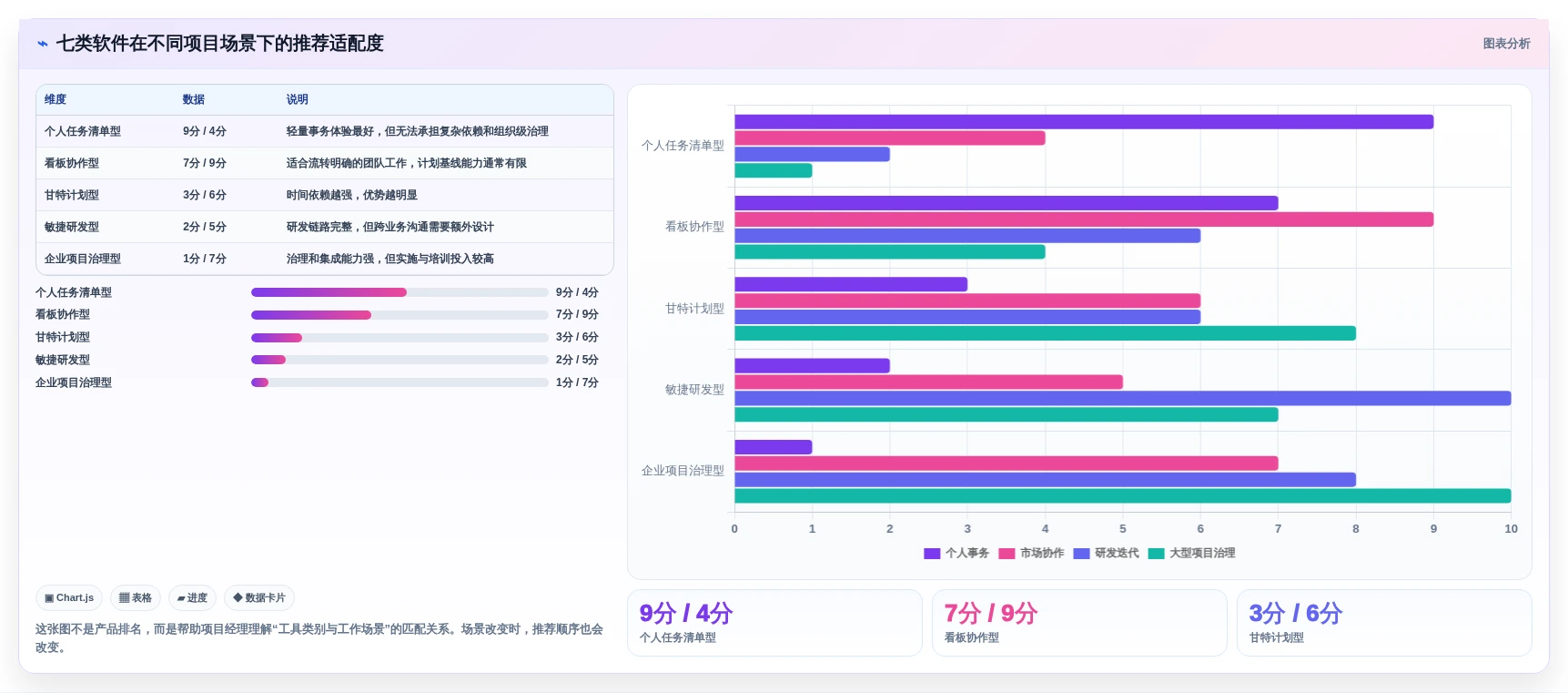Toggle 大型项目治理 legend swatch in chart
This screenshot has height=693, width=1568.
(1156, 554)
